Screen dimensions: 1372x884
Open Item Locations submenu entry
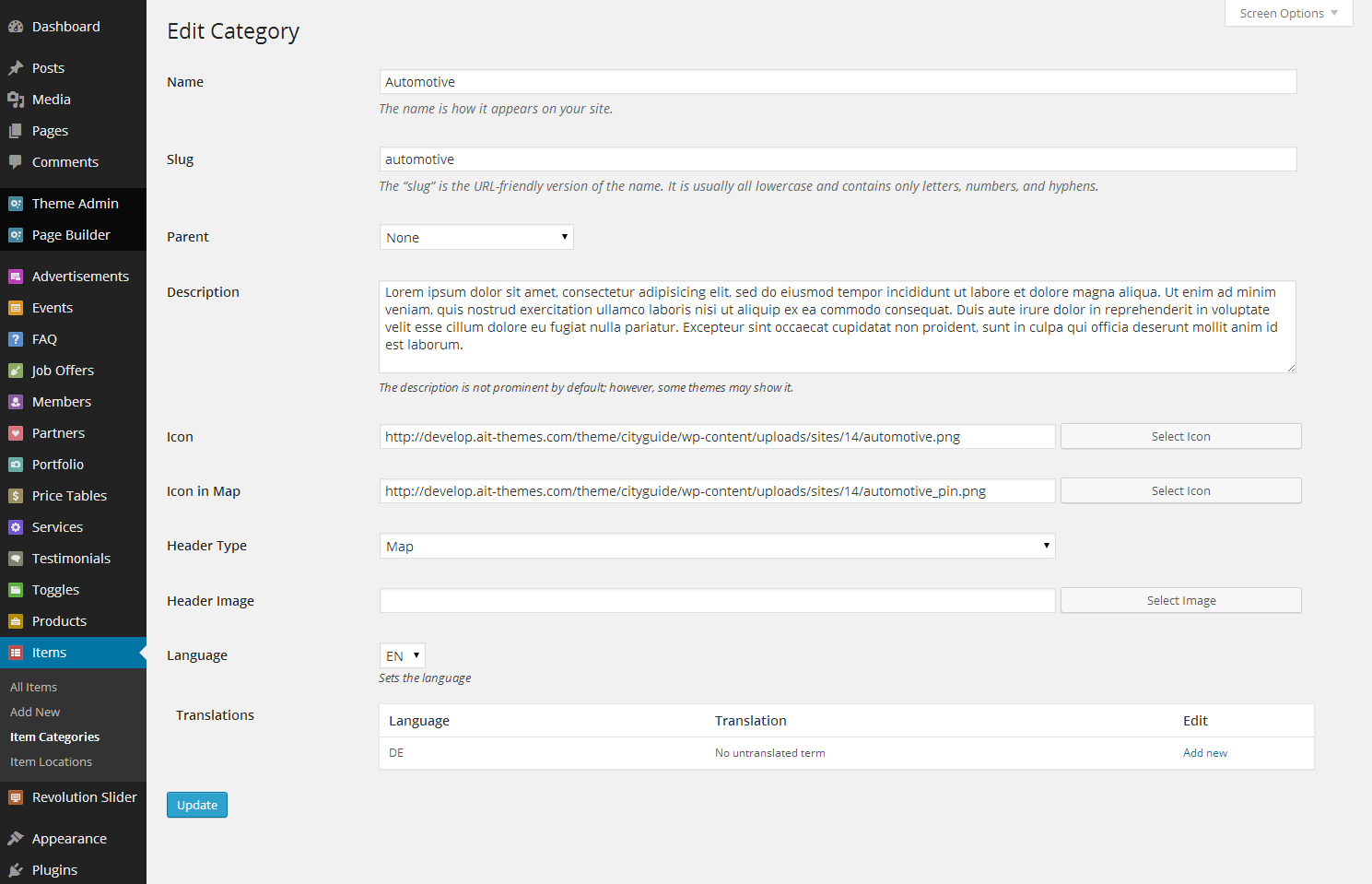click(x=51, y=762)
